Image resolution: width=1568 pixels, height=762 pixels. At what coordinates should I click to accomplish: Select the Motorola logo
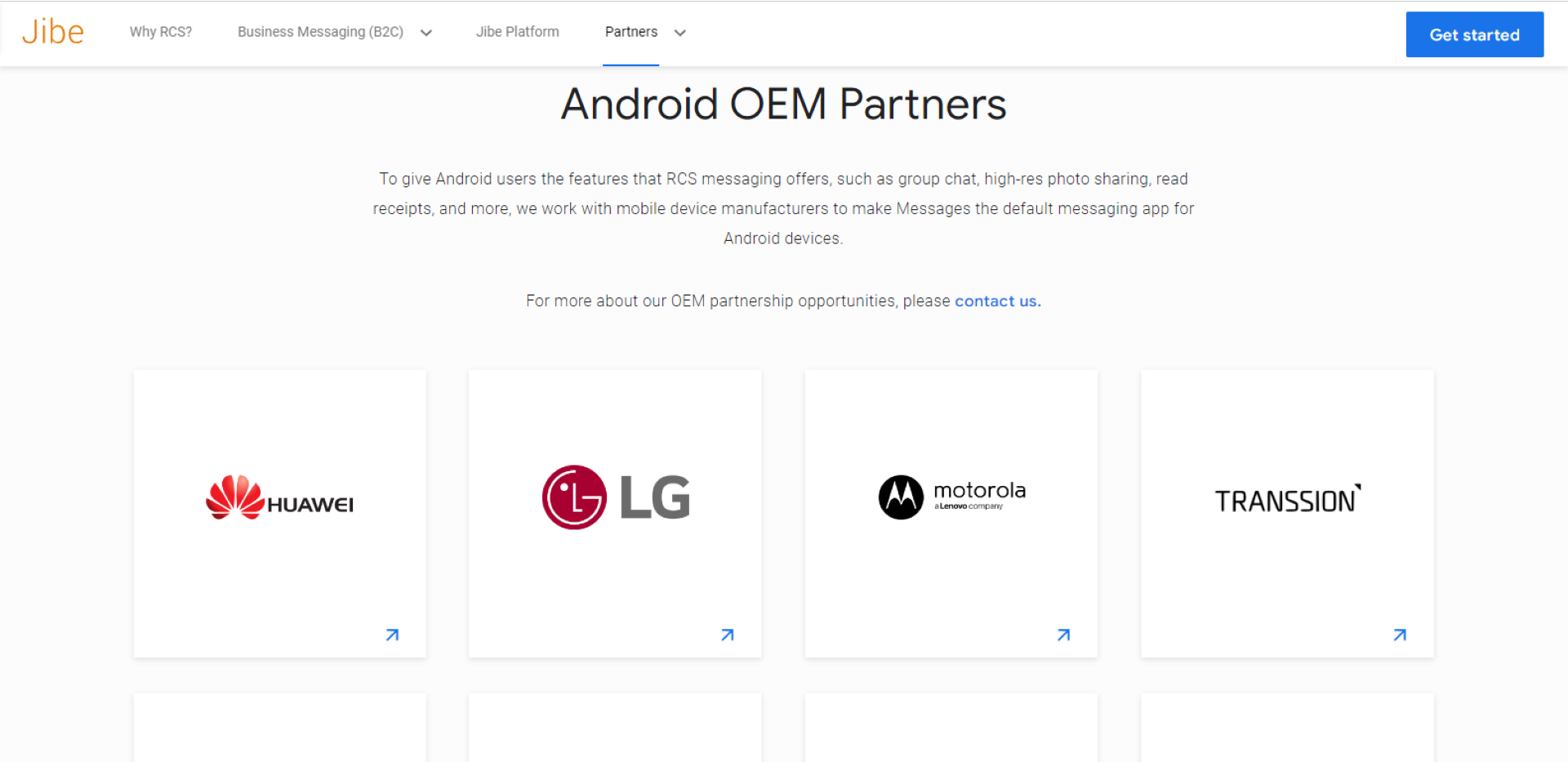coord(952,497)
